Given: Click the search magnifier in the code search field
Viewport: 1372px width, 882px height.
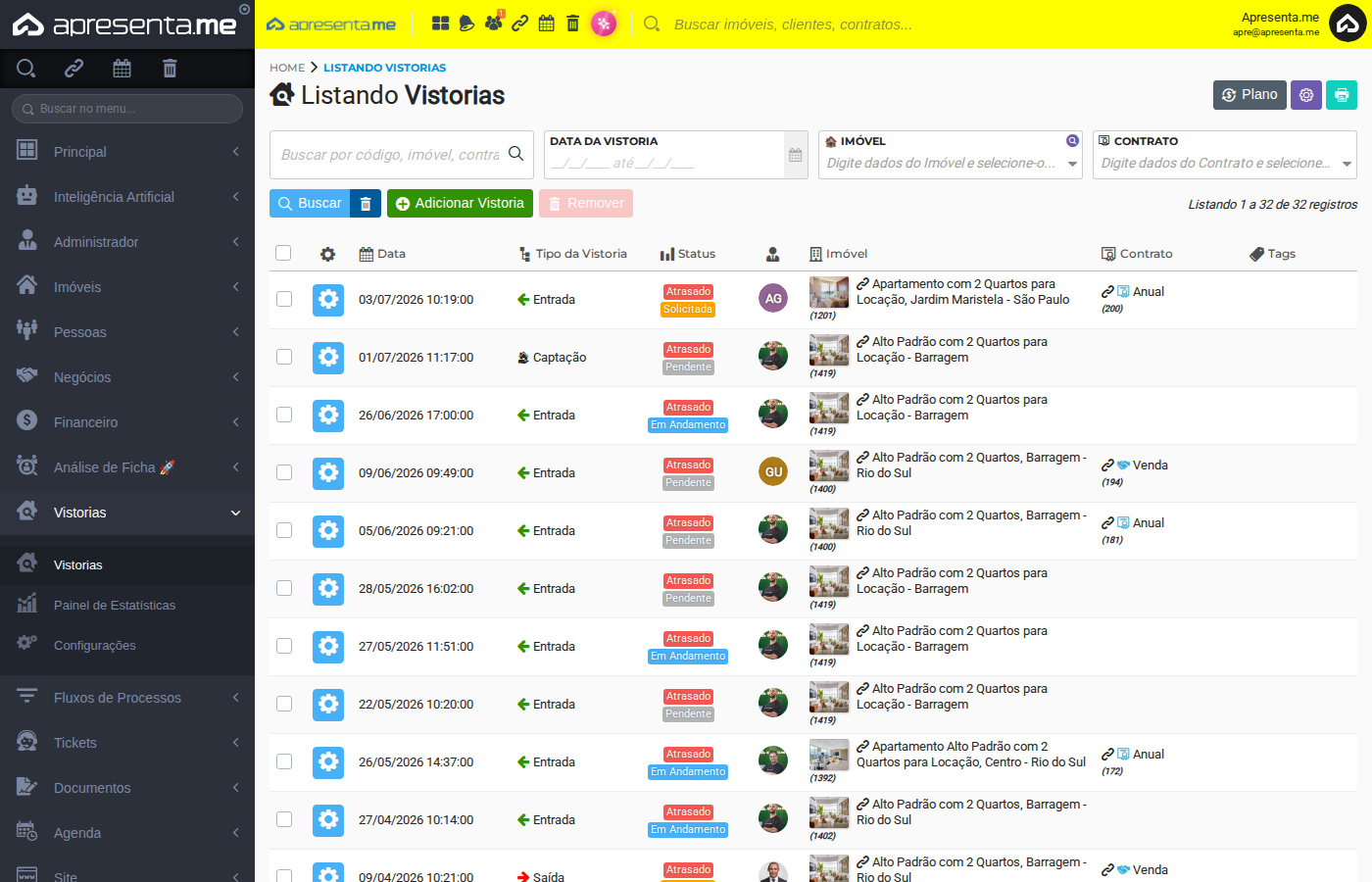Looking at the screenshot, I should coord(515,154).
